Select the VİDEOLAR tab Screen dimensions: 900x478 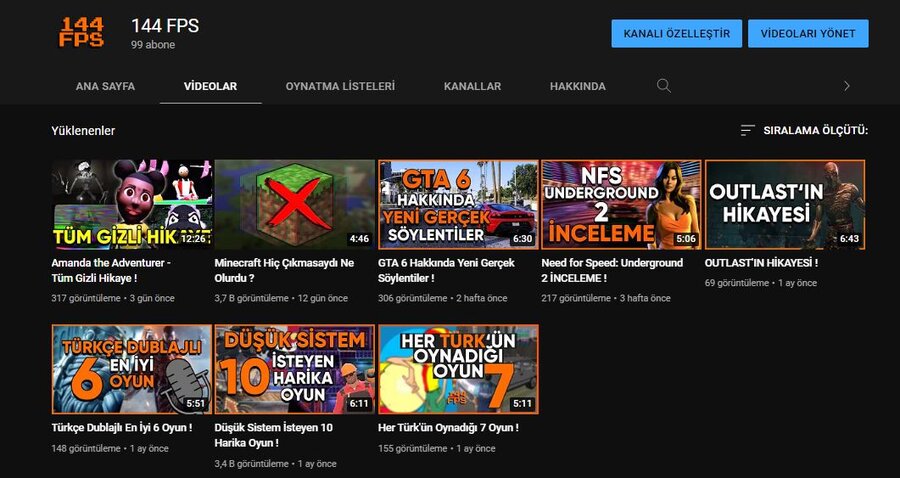(210, 87)
